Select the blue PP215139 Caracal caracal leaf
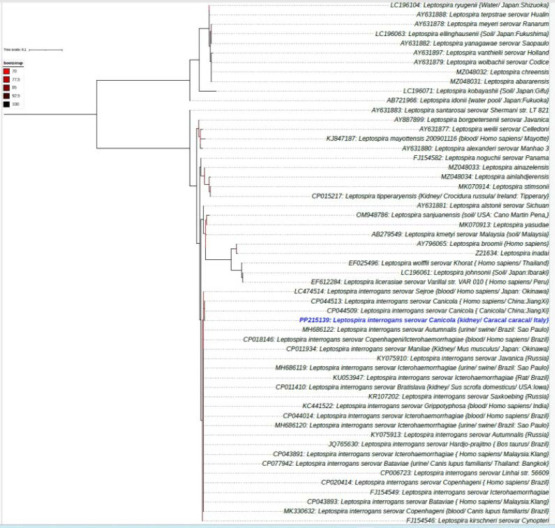The height and width of the screenshot is (528, 555). tap(424, 320)
